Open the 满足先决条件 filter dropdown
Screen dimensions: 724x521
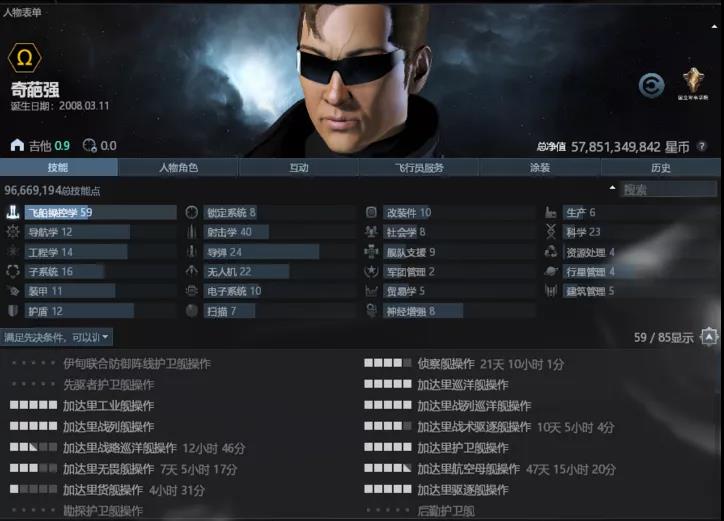click(56, 337)
